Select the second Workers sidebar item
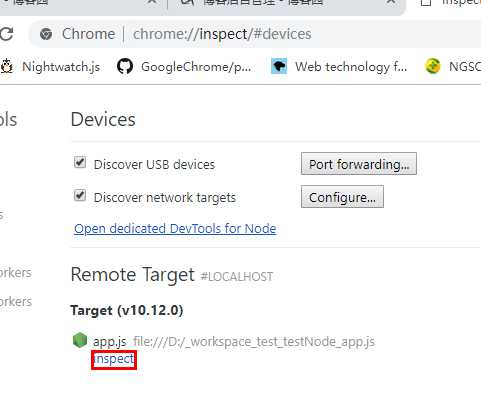The image size is (481, 409). tap(16, 301)
